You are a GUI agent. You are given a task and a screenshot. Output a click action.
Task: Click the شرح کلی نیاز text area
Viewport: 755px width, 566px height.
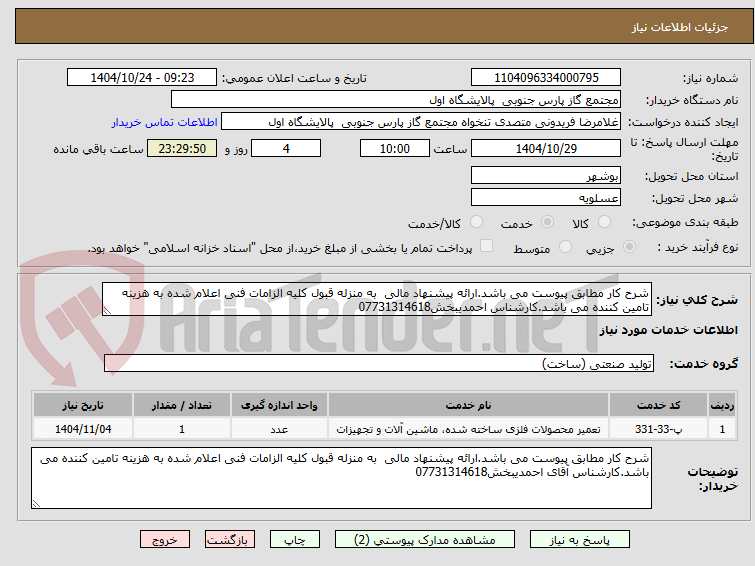click(x=377, y=300)
